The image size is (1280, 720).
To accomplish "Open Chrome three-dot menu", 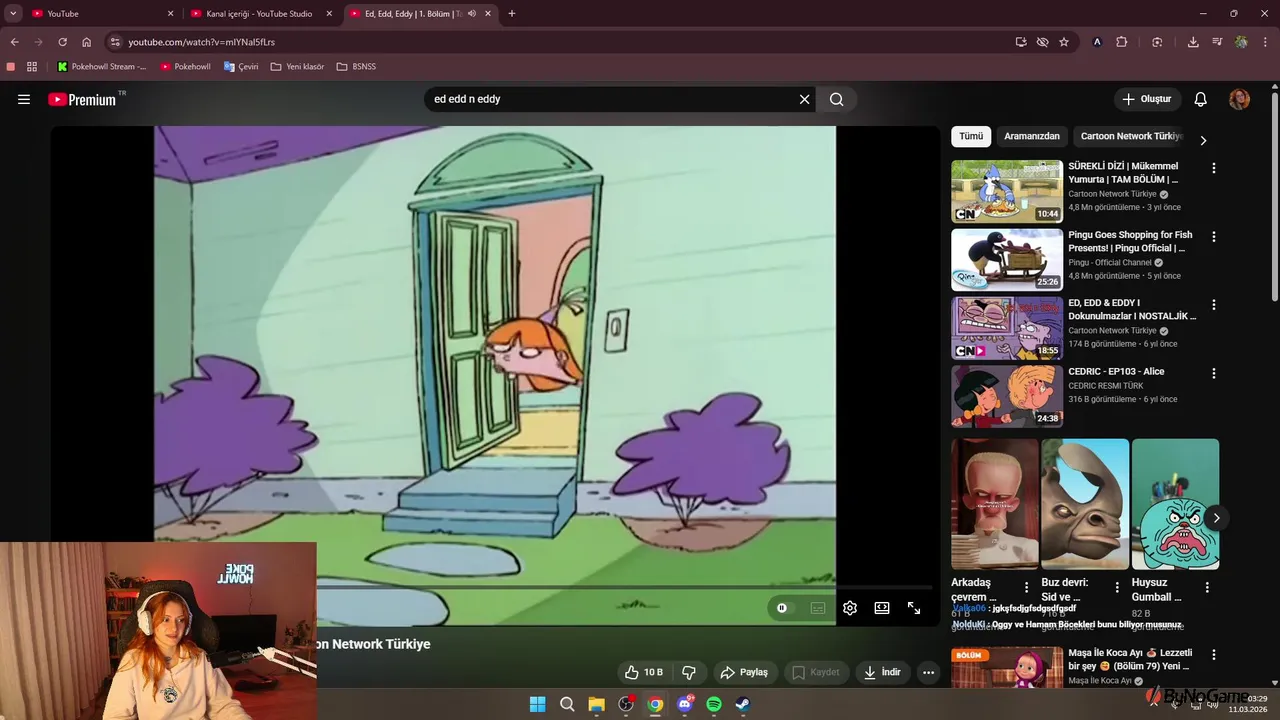I will [1265, 42].
